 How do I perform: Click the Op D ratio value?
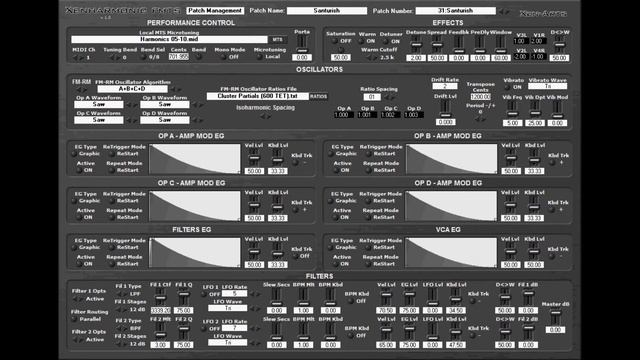click(414, 115)
